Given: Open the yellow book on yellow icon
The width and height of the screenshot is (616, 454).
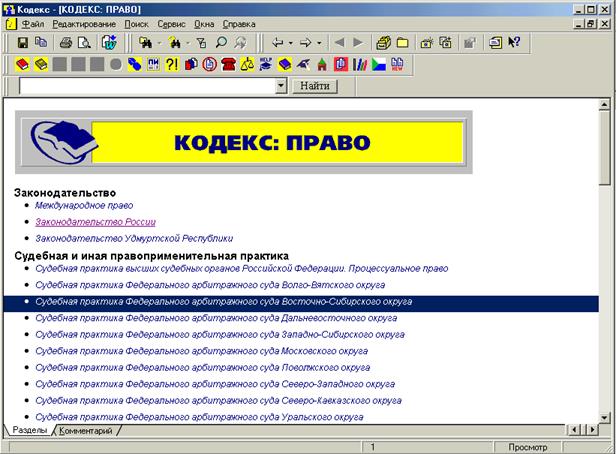Looking at the screenshot, I should 41,64.
